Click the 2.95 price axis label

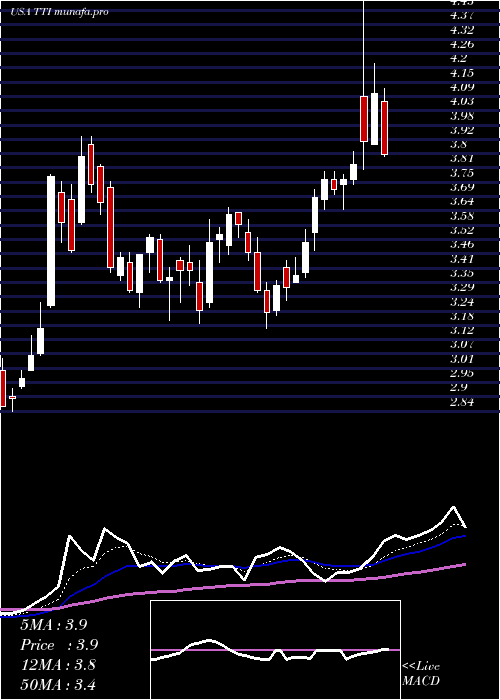click(x=463, y=373)
